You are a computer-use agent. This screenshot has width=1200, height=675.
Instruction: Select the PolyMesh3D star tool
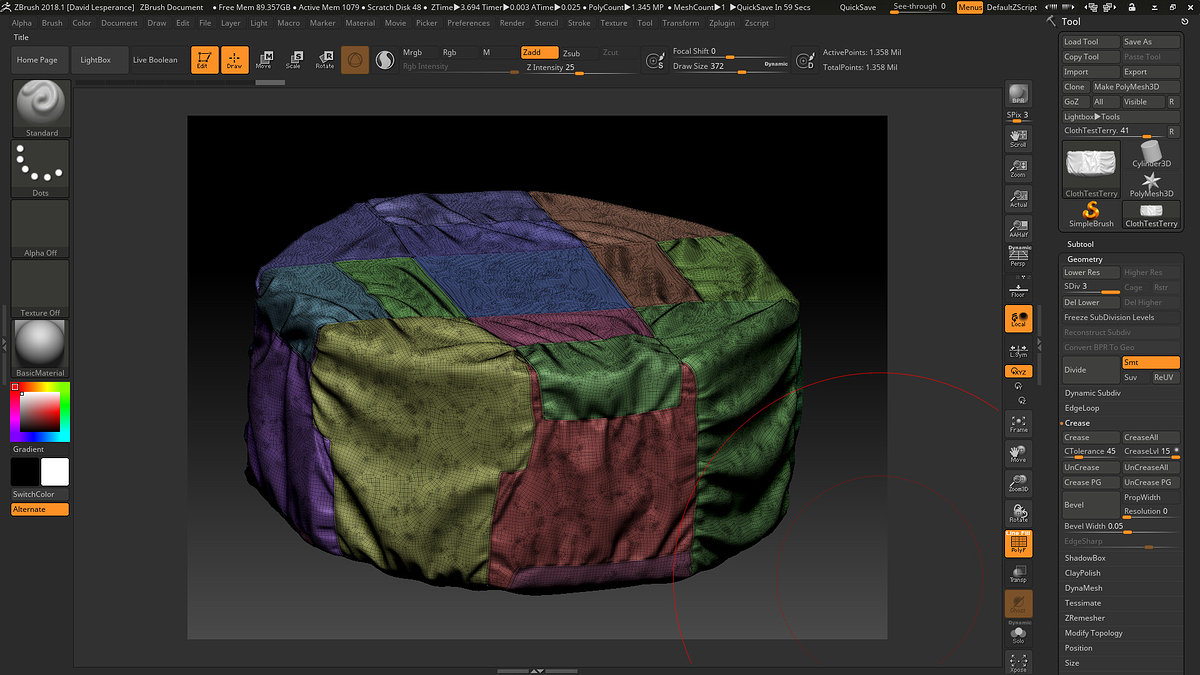[1151, 184]
